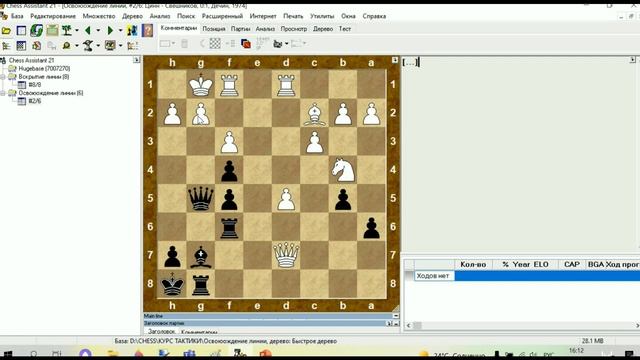Click the black king on h8
The width and height of the screenshot is (640, 360).
pos(172,284)
